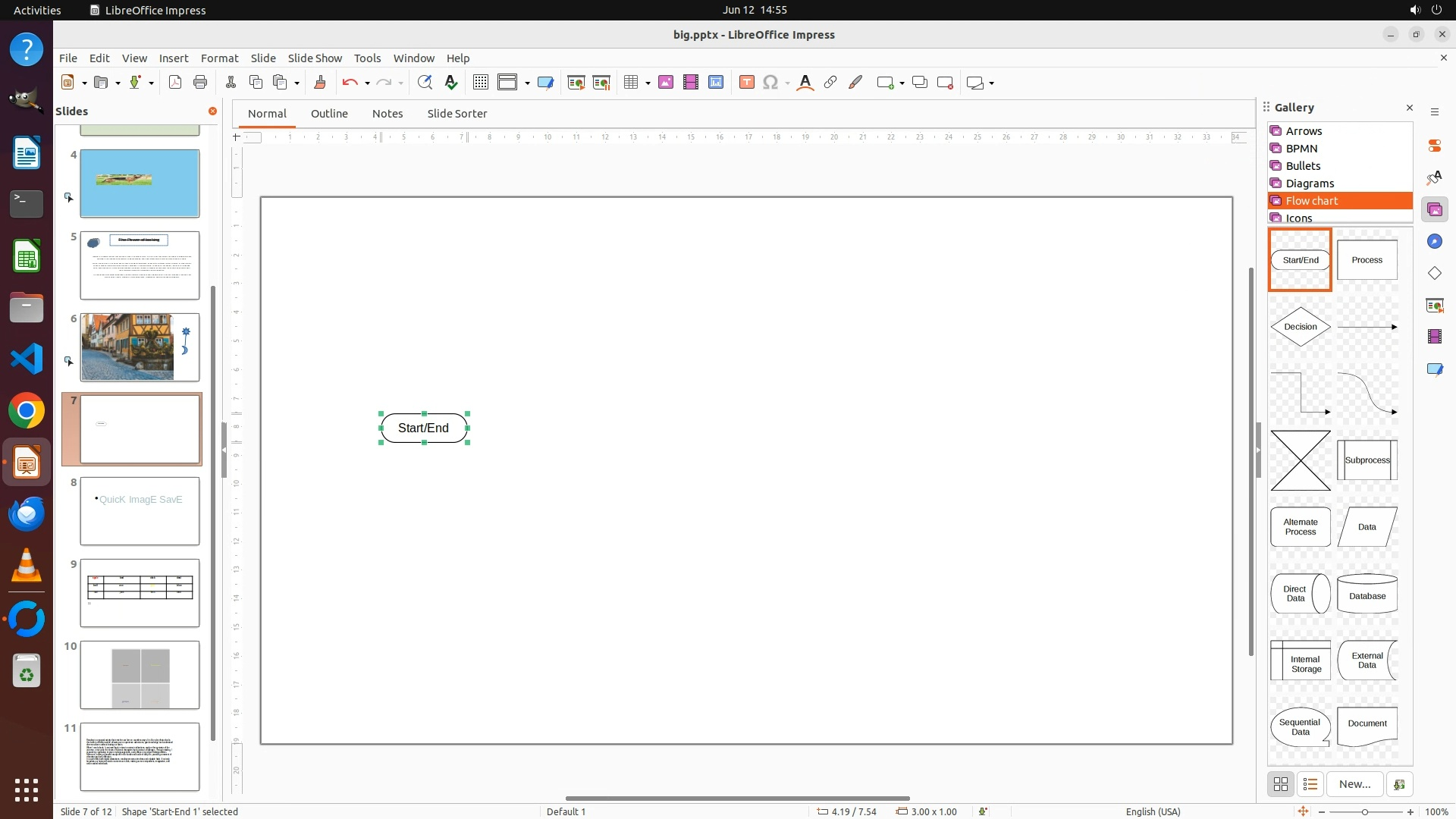Expand the Undo history dropdown arrow
The height and width of the screenshot is (819, 1456).
[367, 83]
